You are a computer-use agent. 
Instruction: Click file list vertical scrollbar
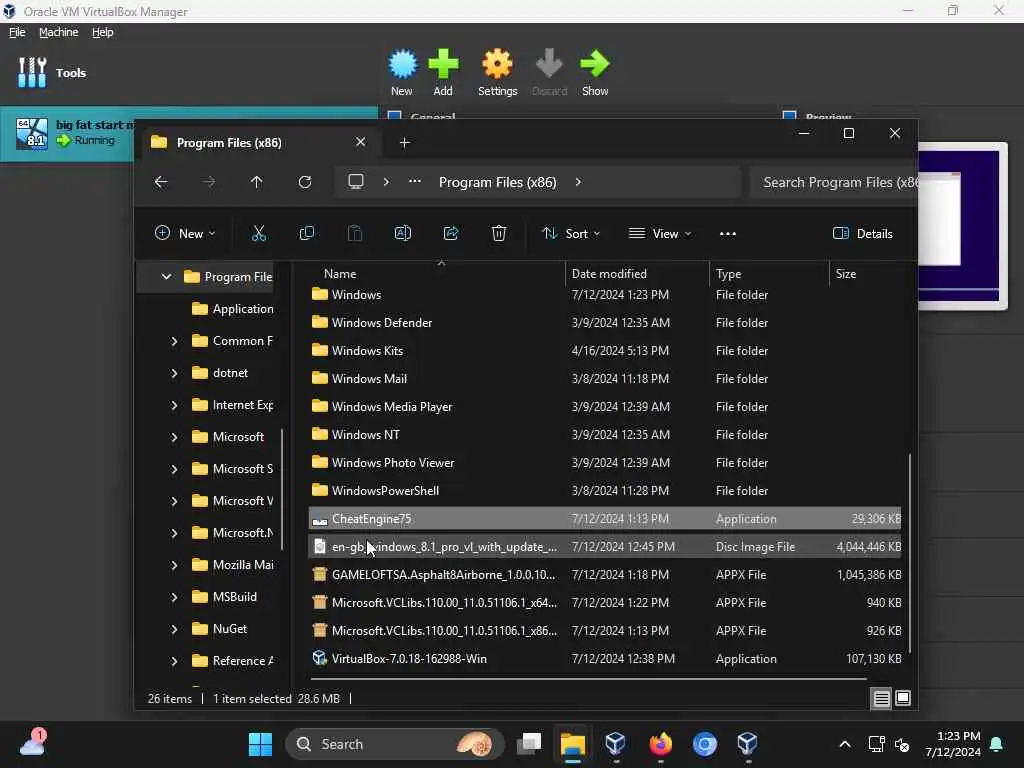pyautogui.click(x=909, y=554)
